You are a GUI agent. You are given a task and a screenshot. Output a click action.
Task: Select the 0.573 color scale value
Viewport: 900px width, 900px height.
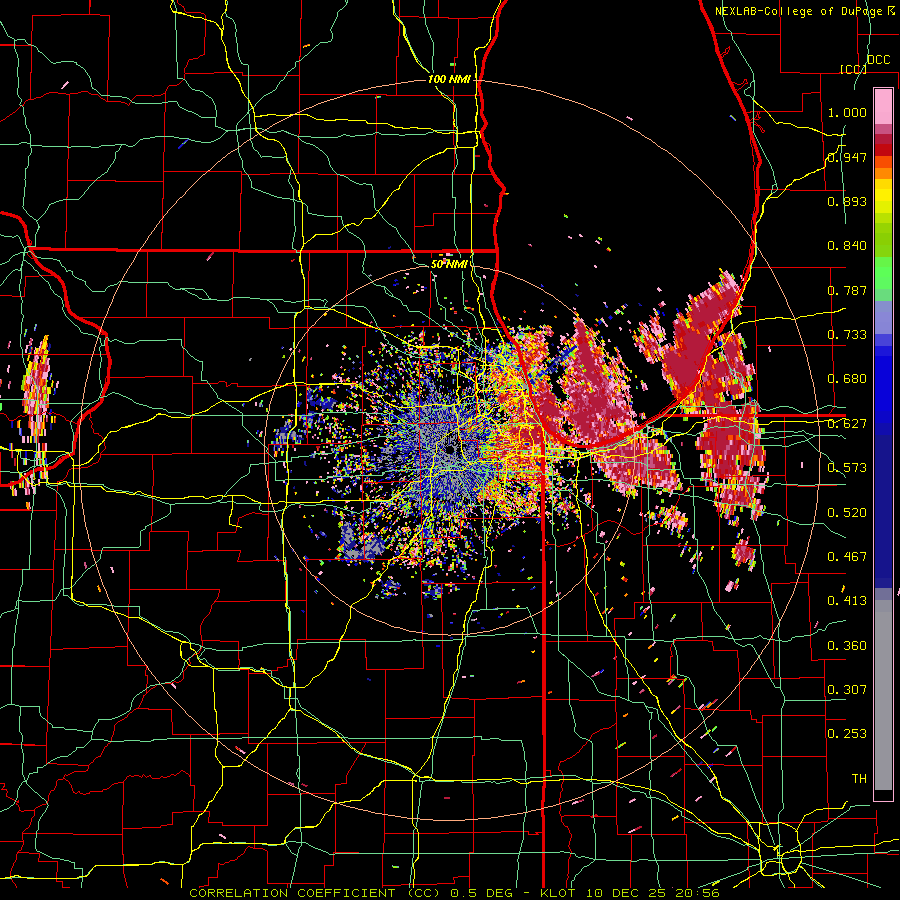(x=847, y=468)
